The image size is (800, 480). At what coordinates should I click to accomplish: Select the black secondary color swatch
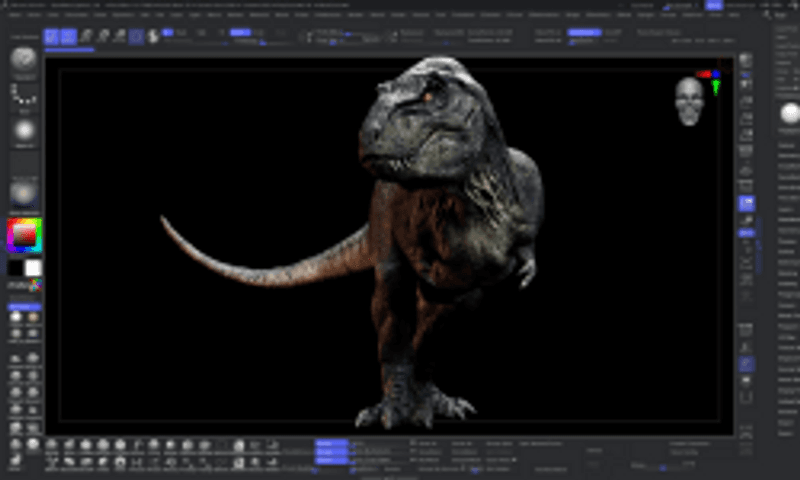click(15, 268)
